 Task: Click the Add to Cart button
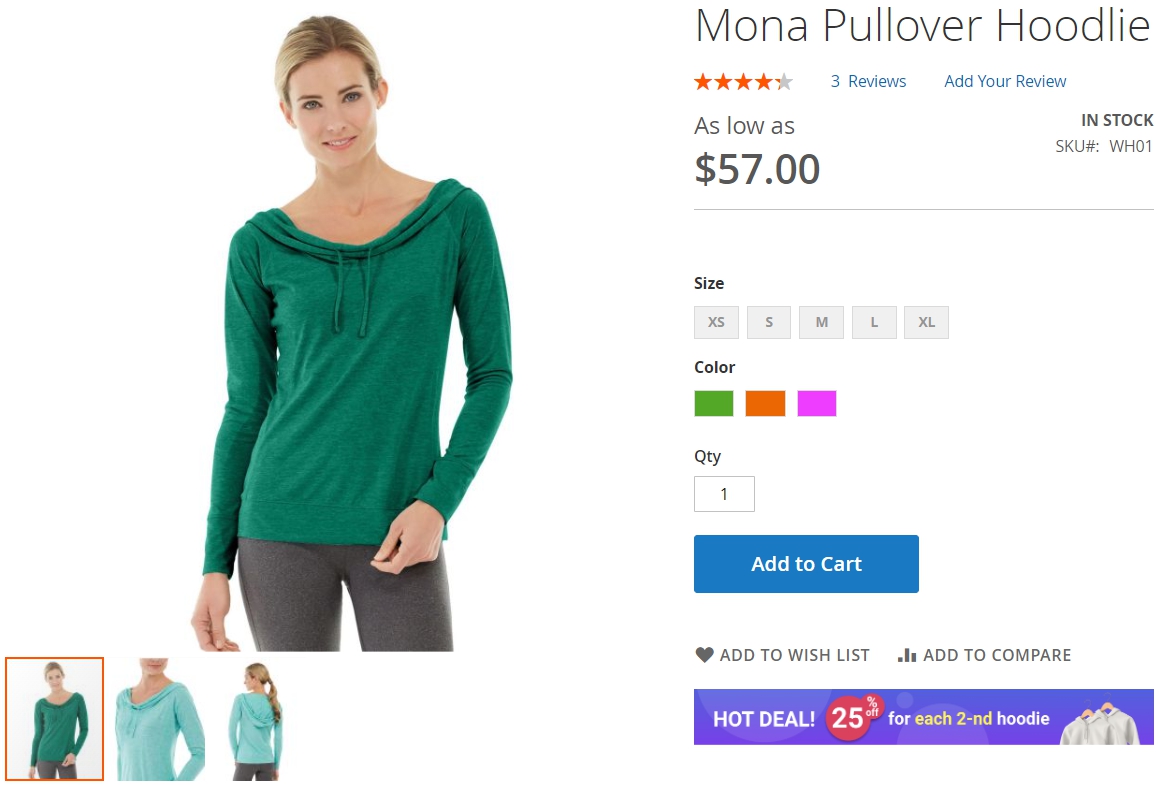[x=806, y=564]
